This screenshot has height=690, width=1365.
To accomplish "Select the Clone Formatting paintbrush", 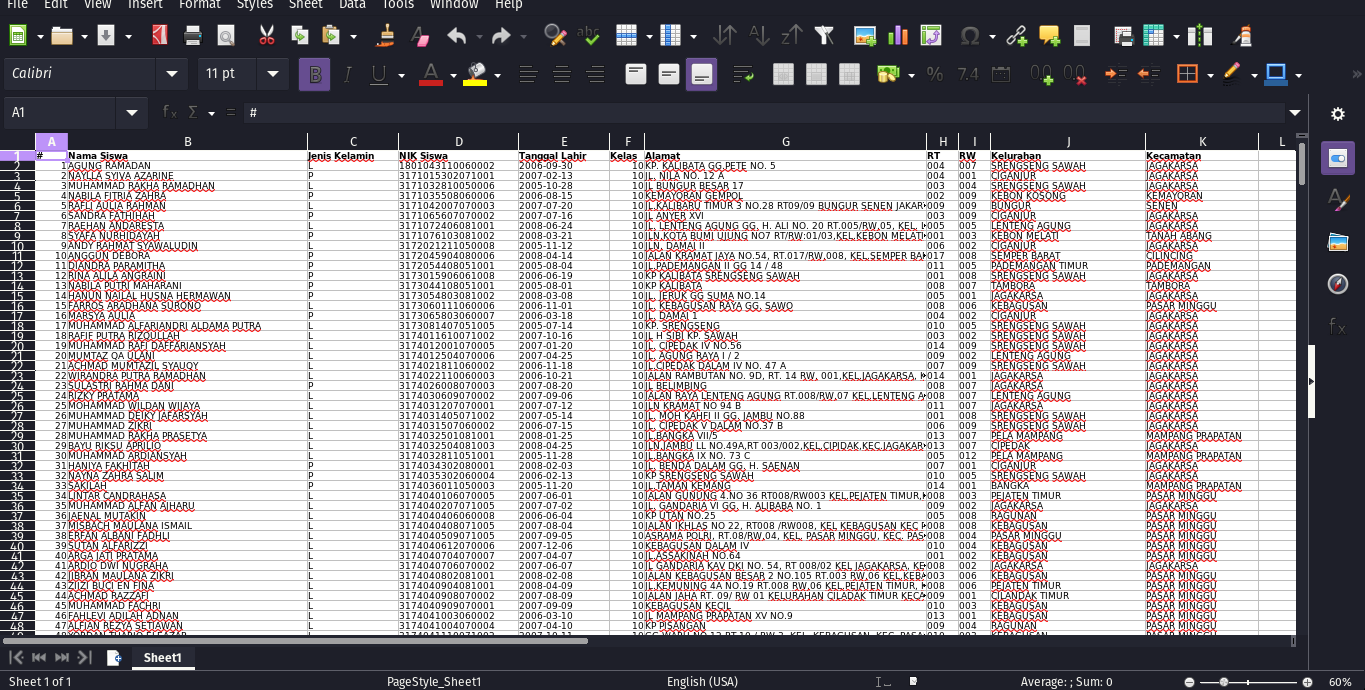I will [387, 36].
